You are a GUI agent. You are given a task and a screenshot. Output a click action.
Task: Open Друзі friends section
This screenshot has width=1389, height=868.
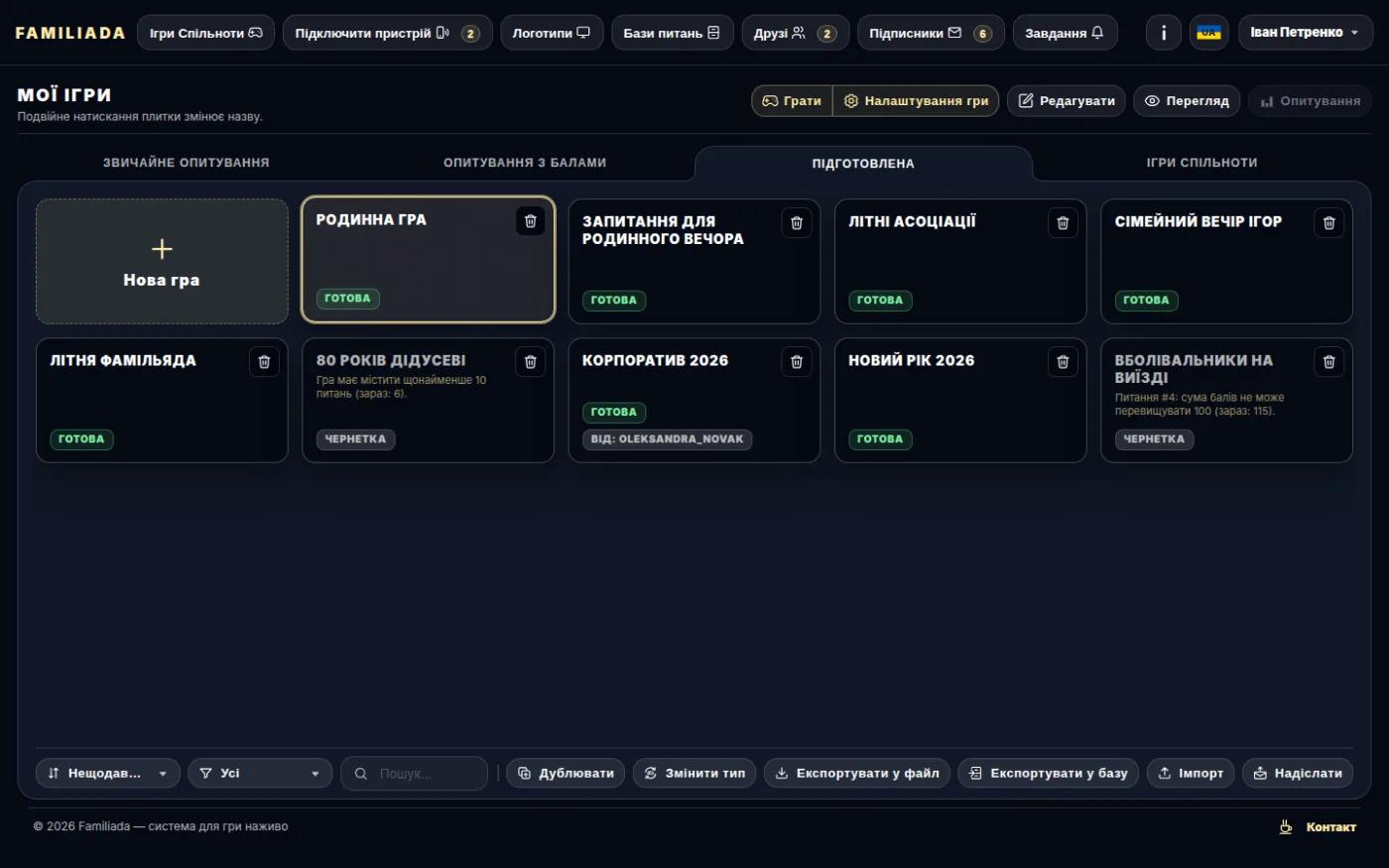795,33
